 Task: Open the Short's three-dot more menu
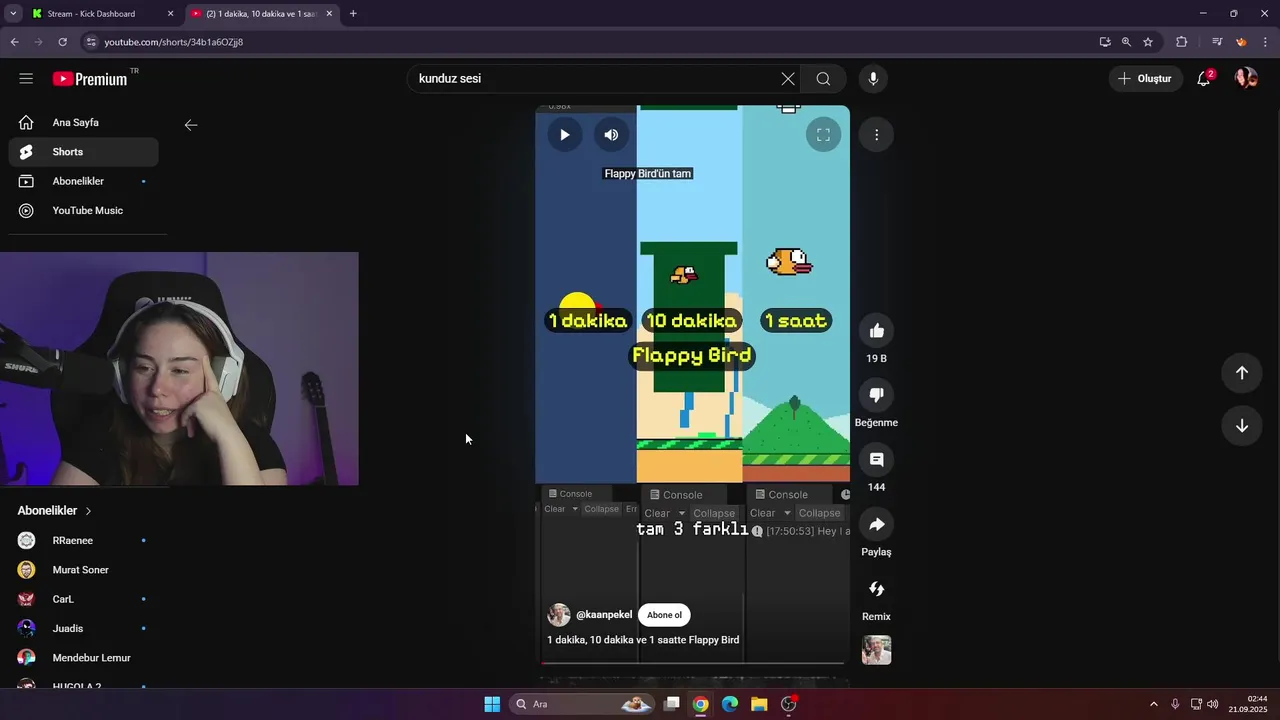click(x=877, y=135)
